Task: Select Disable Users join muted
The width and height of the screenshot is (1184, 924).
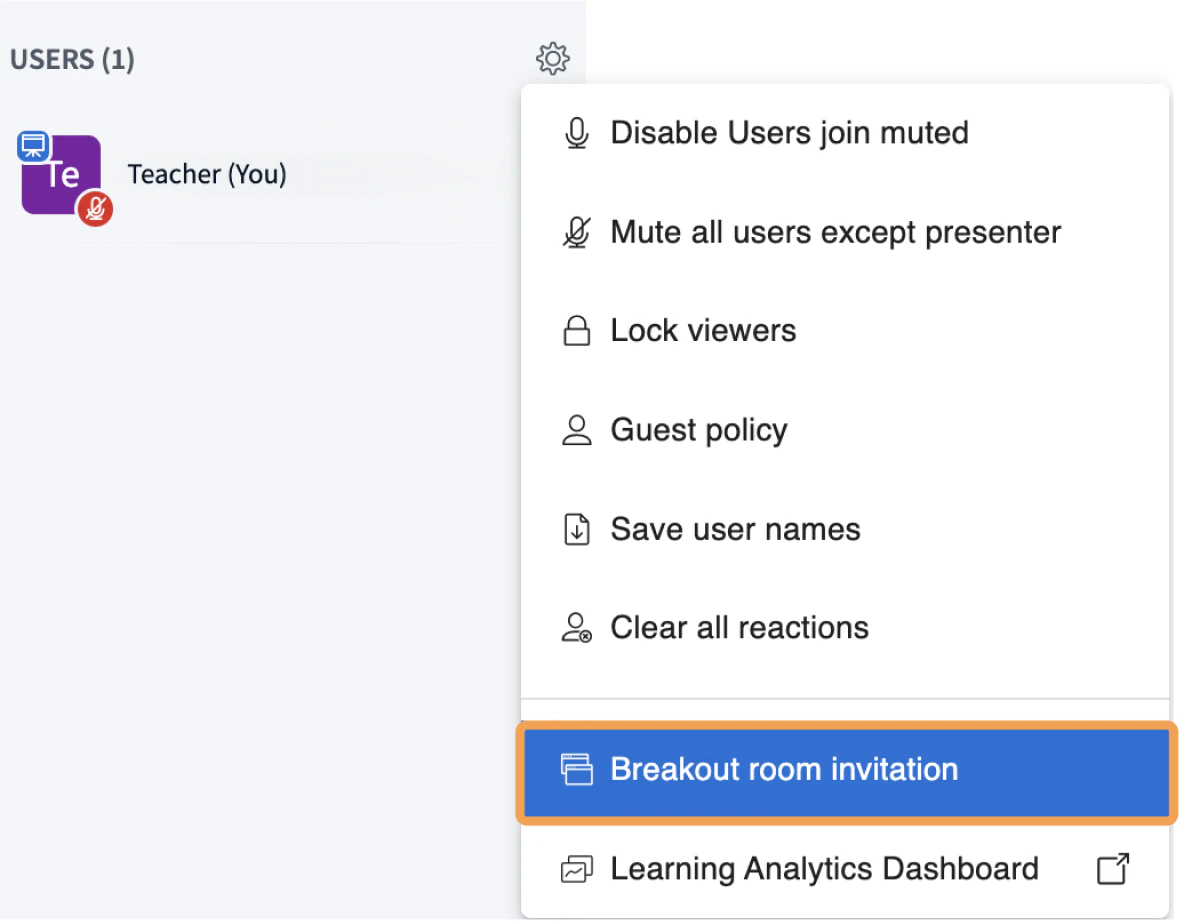Action: coord(789,133)
